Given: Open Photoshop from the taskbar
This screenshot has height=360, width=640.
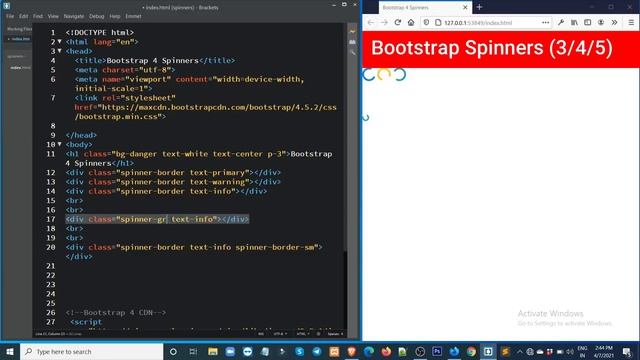Looking at the screenshot, I should [x=437, y=351].
